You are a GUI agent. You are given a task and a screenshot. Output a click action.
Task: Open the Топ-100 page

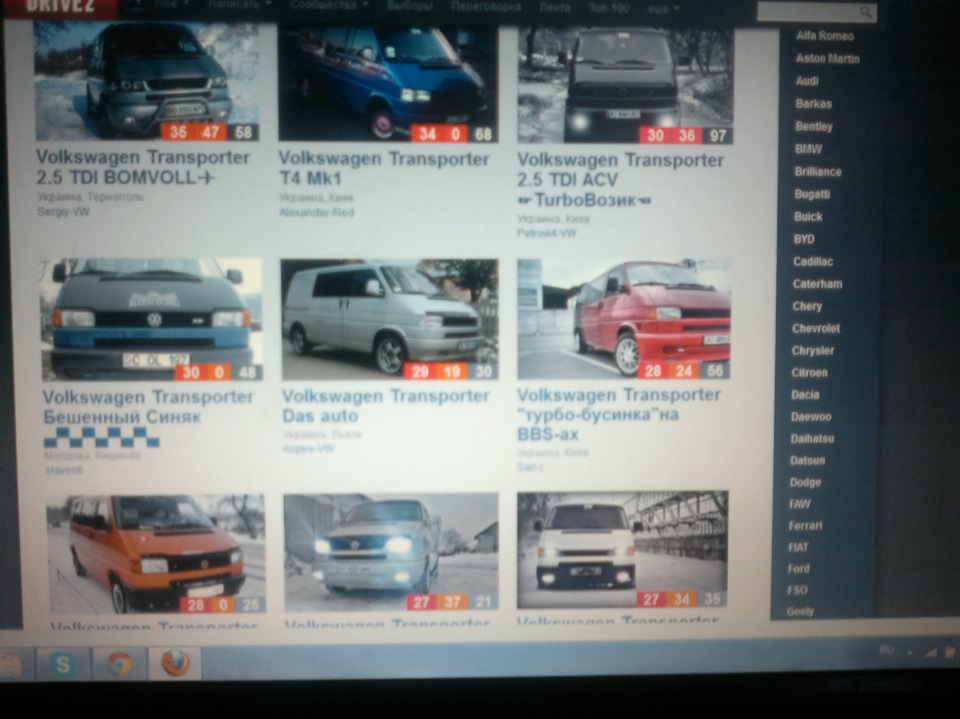(609, 8)
